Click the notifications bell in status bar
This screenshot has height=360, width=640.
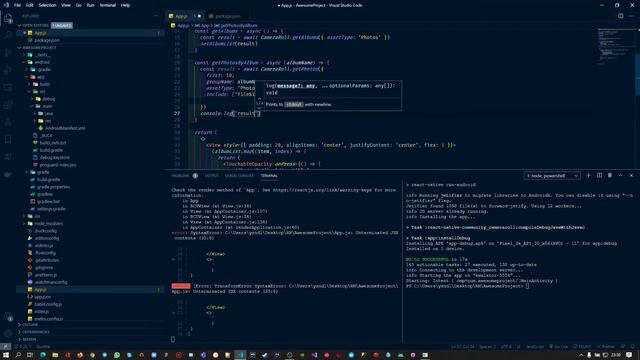pyautogui.click(x=632, y=347)
